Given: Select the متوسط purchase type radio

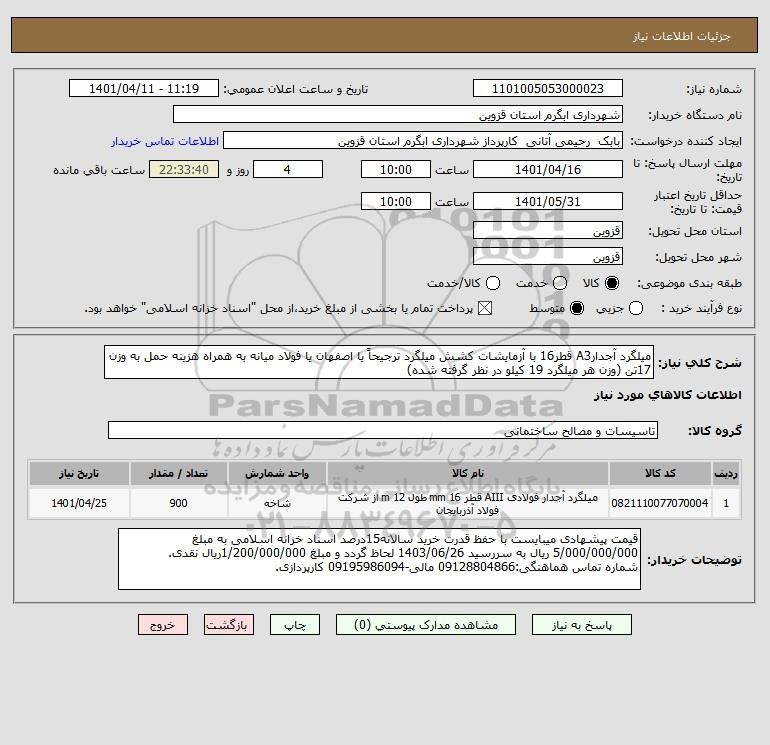Looking at the screenshot, I should [x=577, y=308].
